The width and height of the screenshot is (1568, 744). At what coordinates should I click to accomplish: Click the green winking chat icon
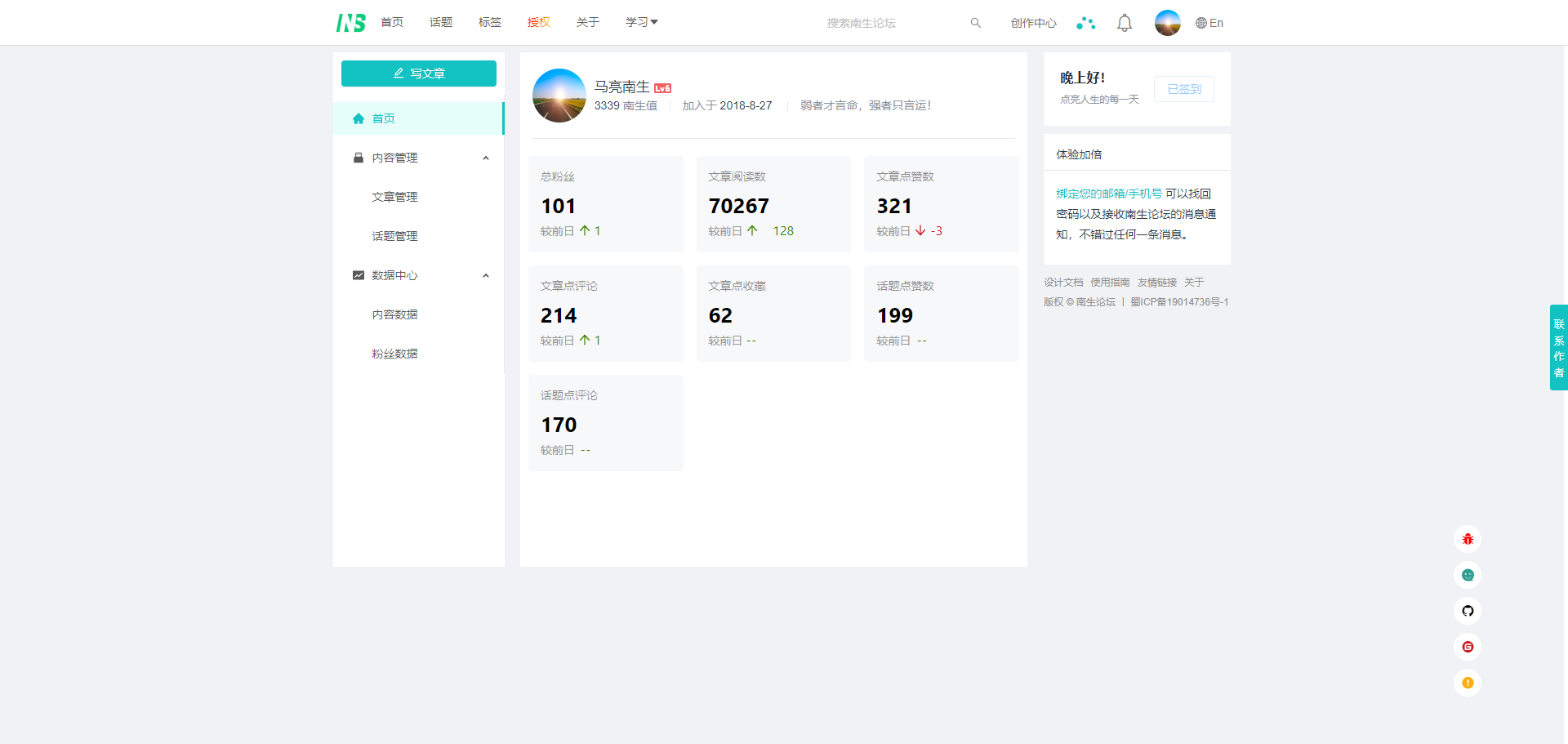click(1468, 575)
